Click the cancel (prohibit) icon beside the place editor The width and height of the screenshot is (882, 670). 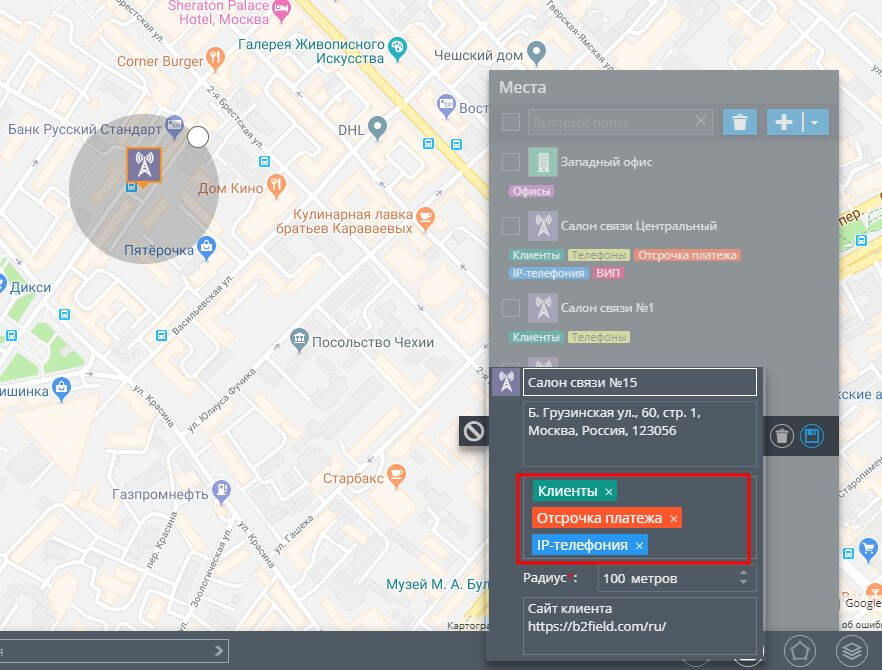pos(474,431)
